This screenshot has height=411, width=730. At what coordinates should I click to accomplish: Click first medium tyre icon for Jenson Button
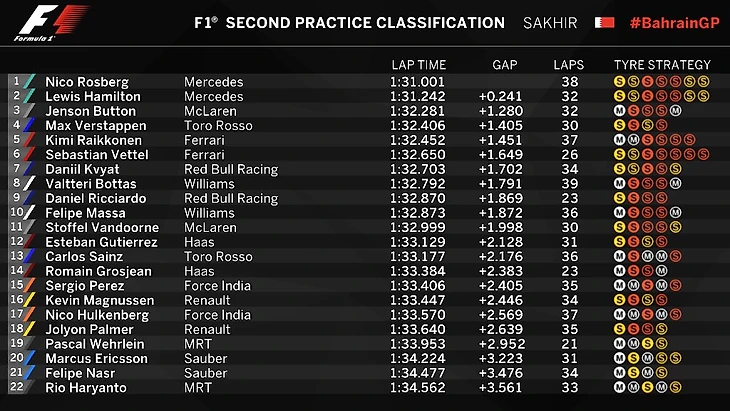[x=620, y=110]
